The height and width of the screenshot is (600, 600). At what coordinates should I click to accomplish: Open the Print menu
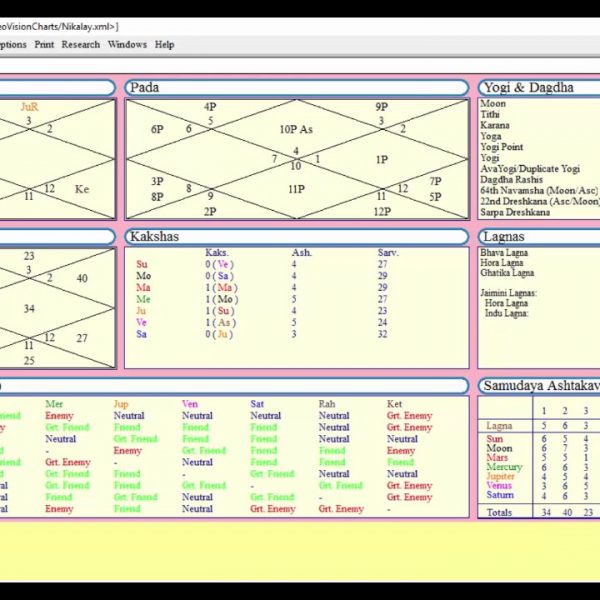(x=44, y=45)
